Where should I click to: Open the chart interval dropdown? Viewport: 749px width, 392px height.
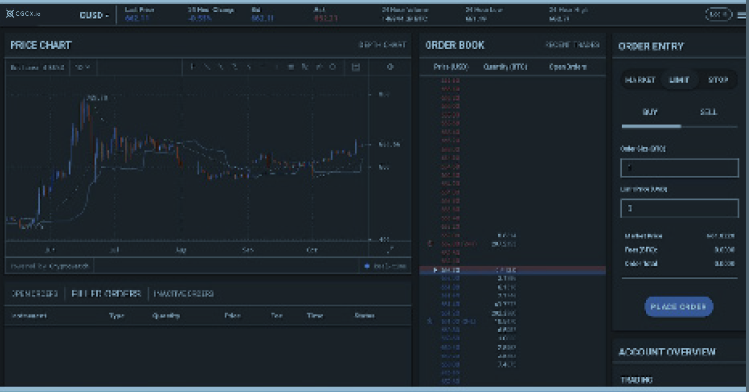[x=83, y=67]
